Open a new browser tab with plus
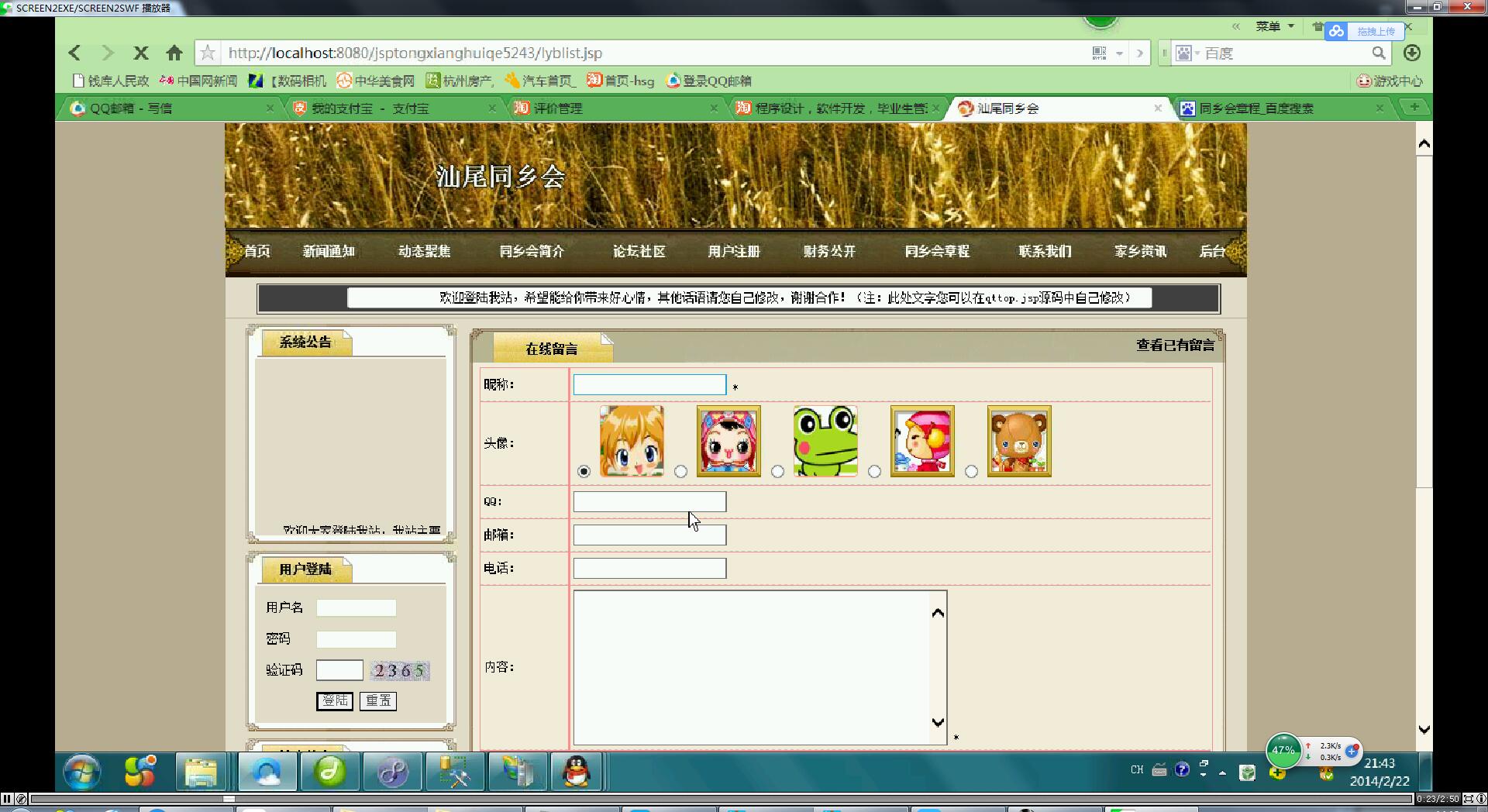The image size is (1488, 812). tap(1414, 107)
